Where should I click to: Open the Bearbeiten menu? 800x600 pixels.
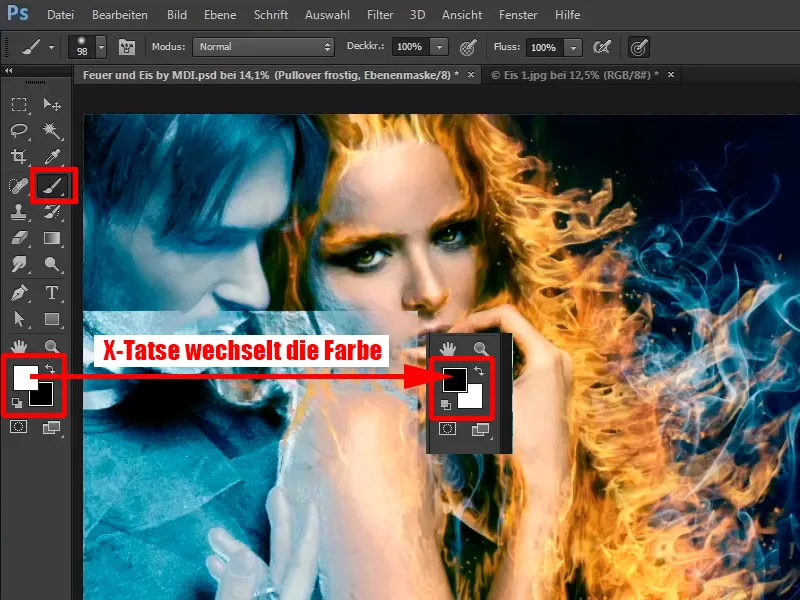pos(120,15)
